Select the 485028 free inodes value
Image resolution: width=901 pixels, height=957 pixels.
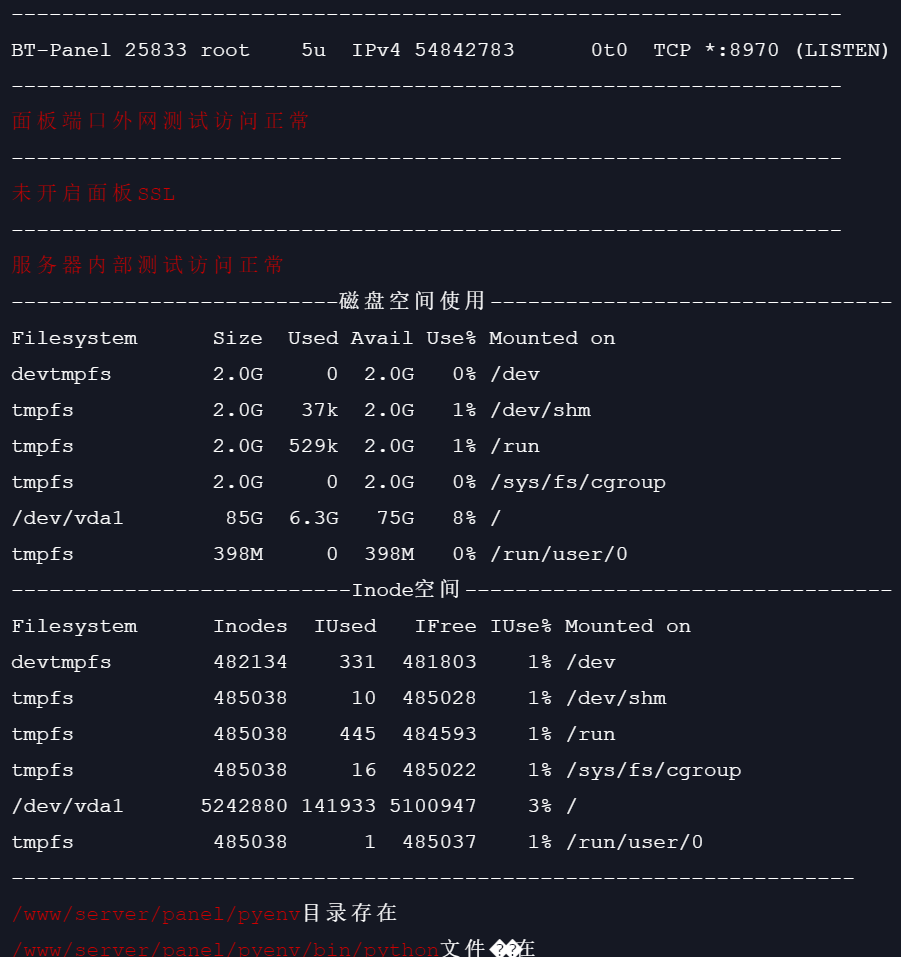[x=440, y=698]
